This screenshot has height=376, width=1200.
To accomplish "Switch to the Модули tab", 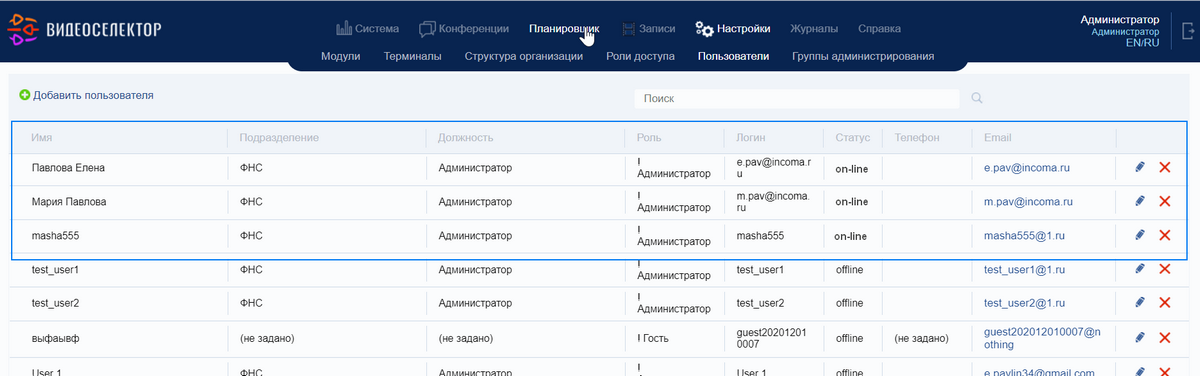I will point(341,56).
